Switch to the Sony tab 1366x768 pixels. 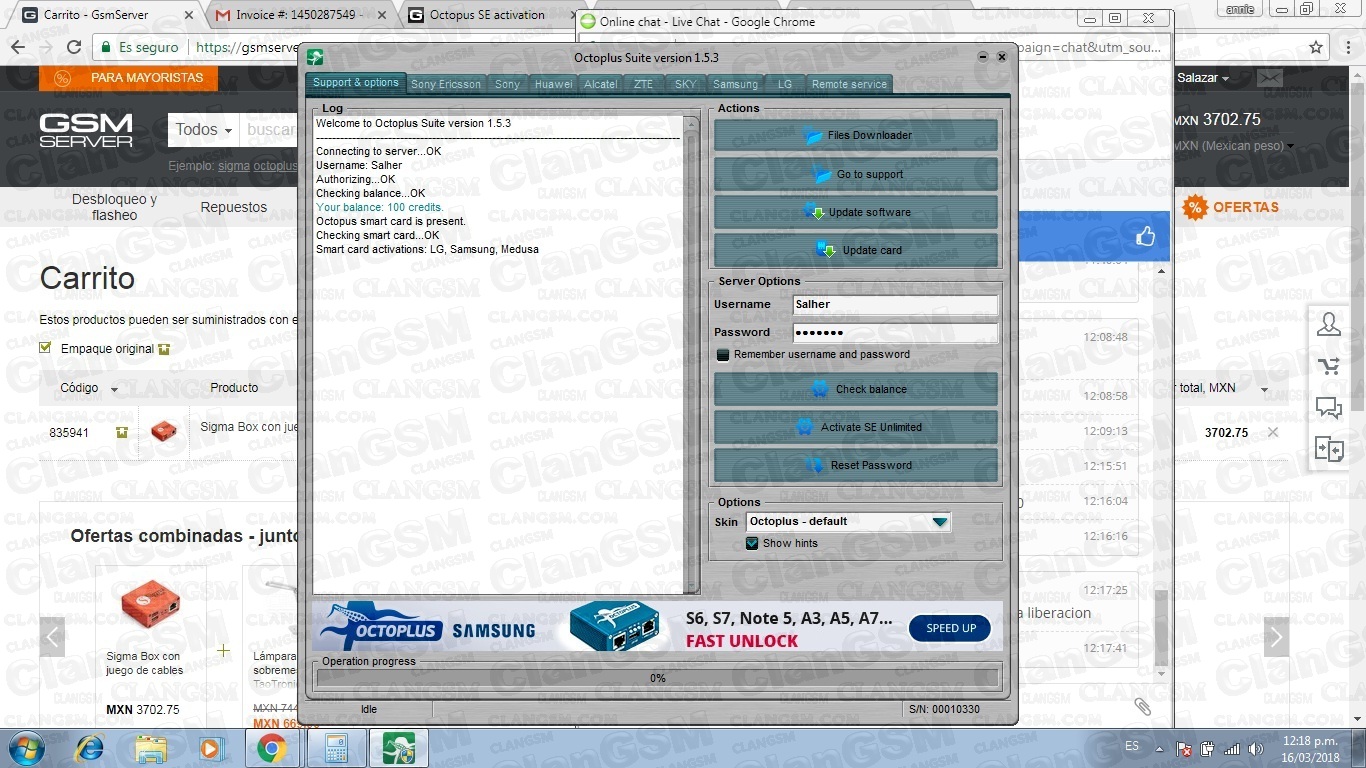click(507, 84)
